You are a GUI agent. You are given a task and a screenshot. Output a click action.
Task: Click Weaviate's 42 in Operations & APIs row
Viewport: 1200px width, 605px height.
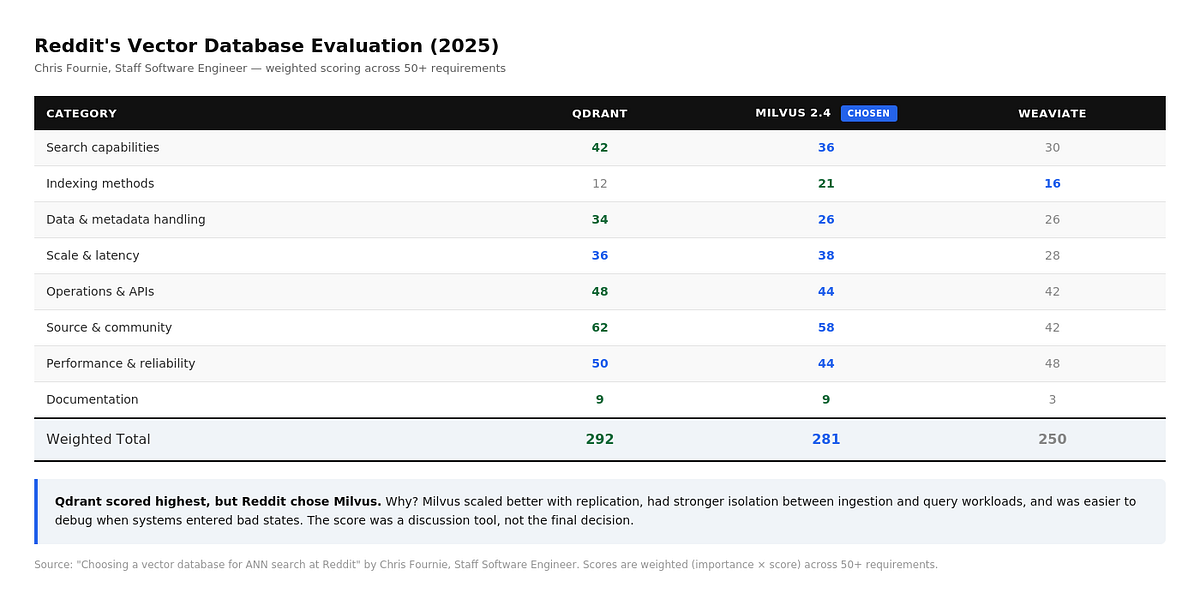click(1052, 291)
